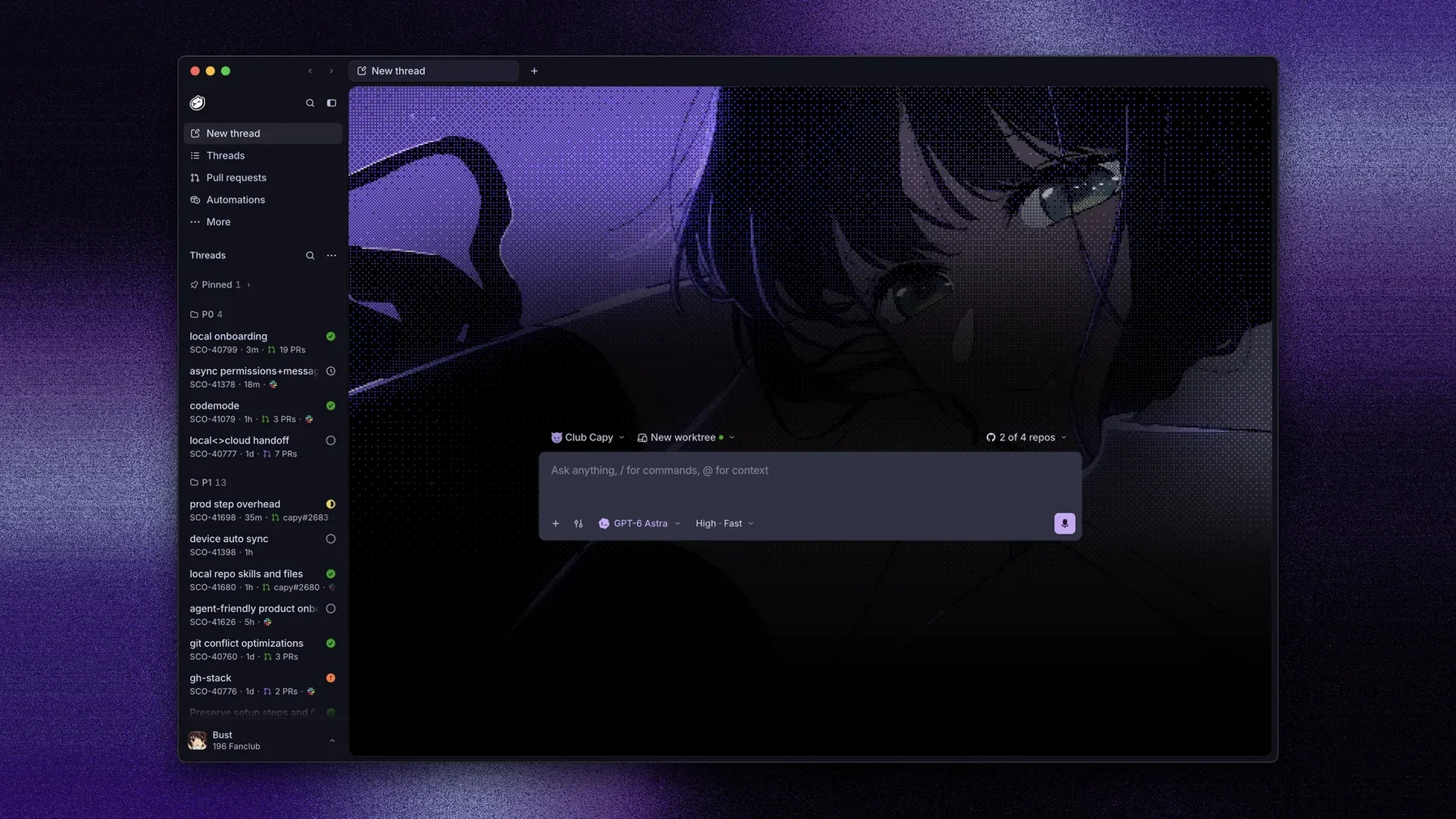Open Threads section options ellipsis
This screenshot has height=819, width=1456.
point(331,255)
